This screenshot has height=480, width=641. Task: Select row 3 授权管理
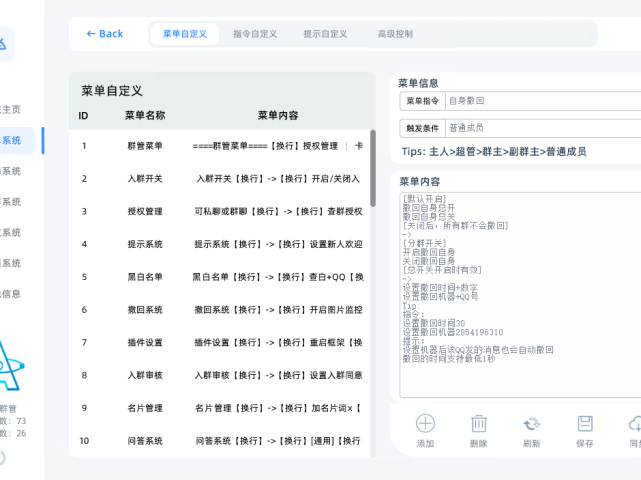click(x=220, y=211)
